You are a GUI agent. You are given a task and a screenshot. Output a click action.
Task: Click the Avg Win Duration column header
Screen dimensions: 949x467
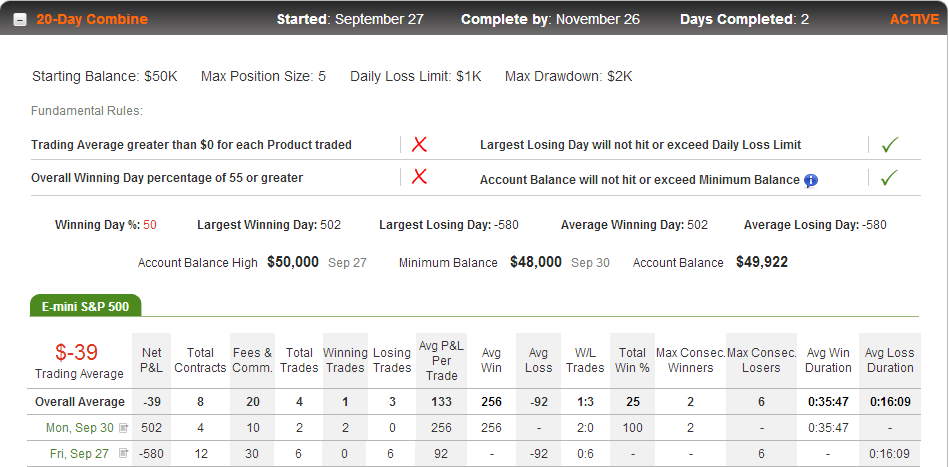point(828,361)
